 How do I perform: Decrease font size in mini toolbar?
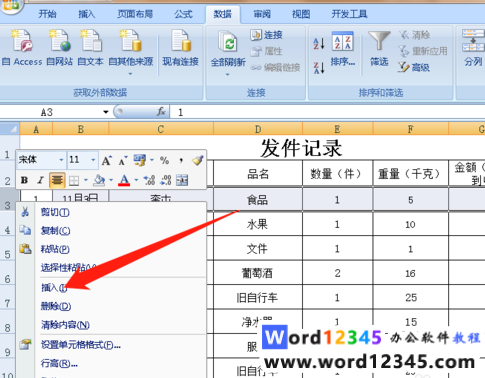[x=122, y=161]
